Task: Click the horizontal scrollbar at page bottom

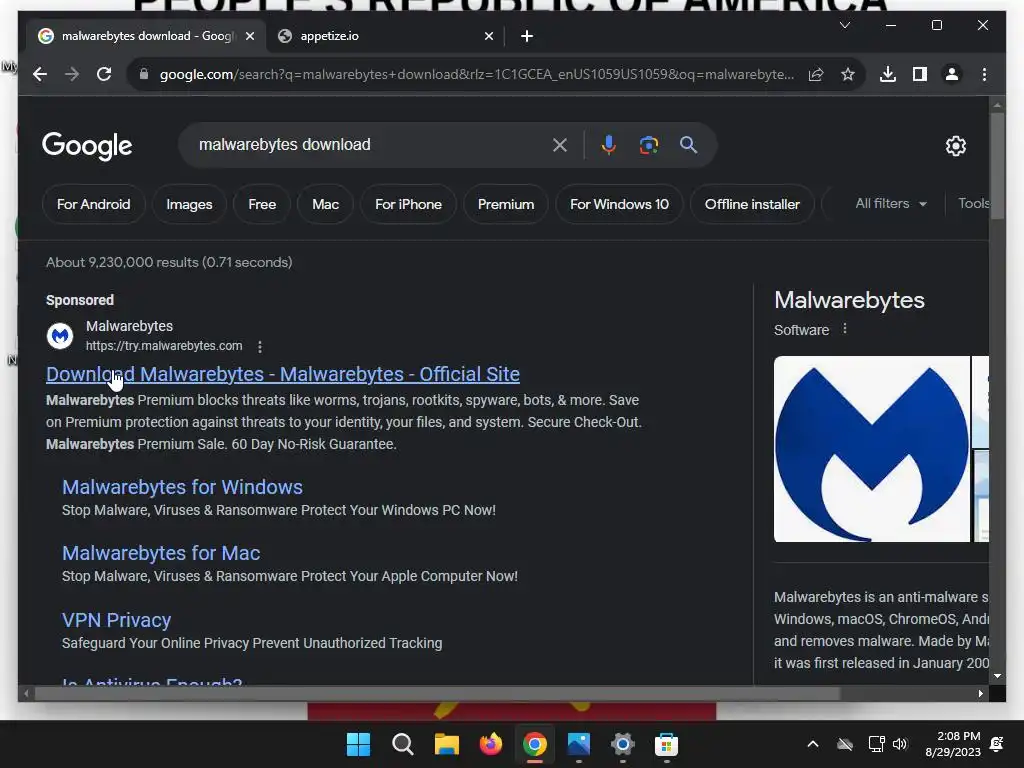Action: 437,694
